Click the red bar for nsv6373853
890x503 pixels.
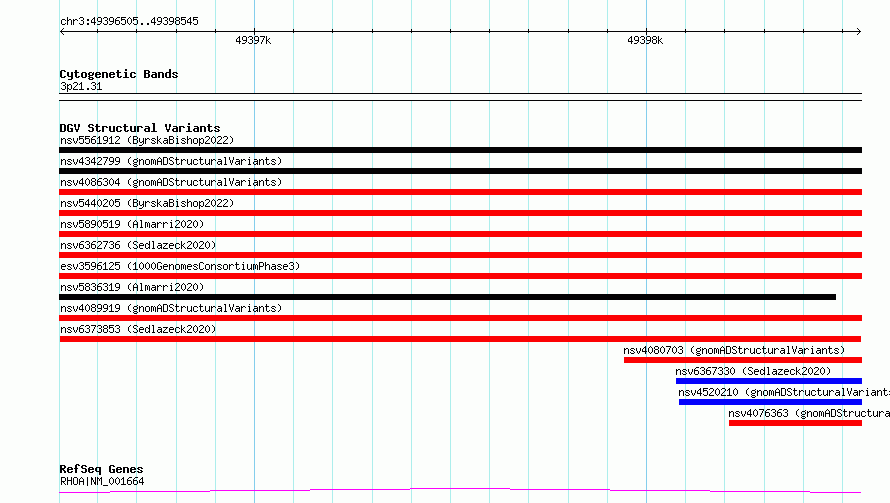(x=460, y=339)
